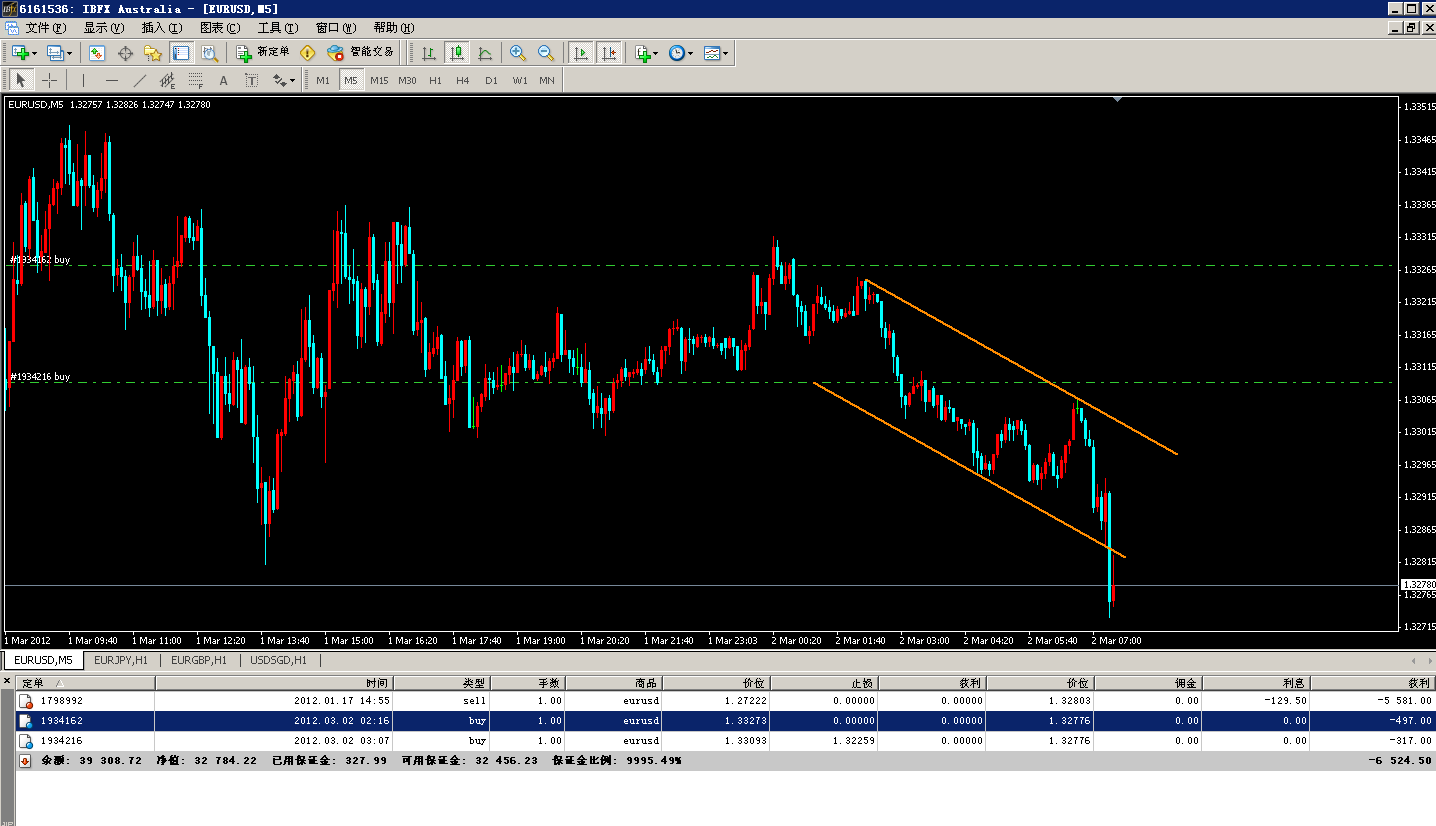Image resolution: width=1436 pixels, height=826 pixels.
Task: Switch to the EURJPY,H1 chart tab
Action: pyautogui.click(x=121, y=660)
